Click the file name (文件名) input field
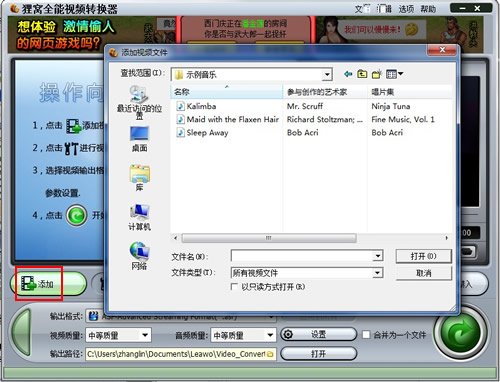 pyautogui.click(x=302, y=256)
